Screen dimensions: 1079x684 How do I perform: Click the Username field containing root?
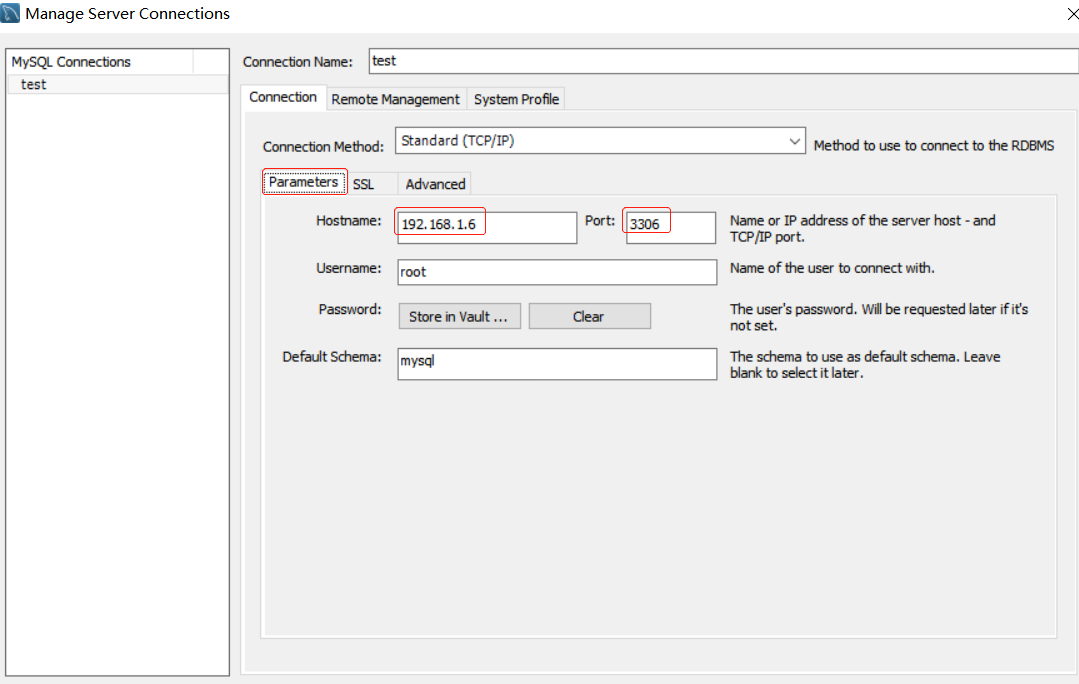pyautogui.click(x=557, y=272)
